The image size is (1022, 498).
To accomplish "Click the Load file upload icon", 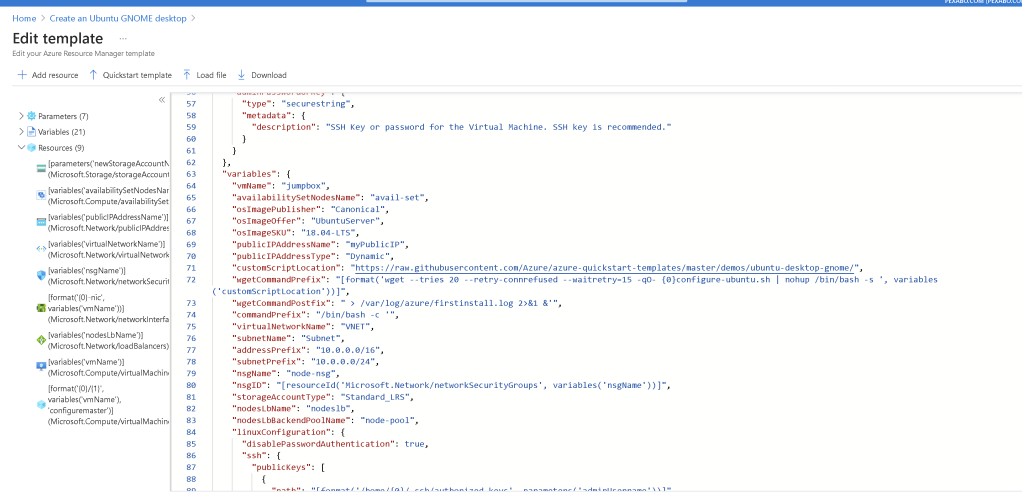I will click(x=187, y=75).
